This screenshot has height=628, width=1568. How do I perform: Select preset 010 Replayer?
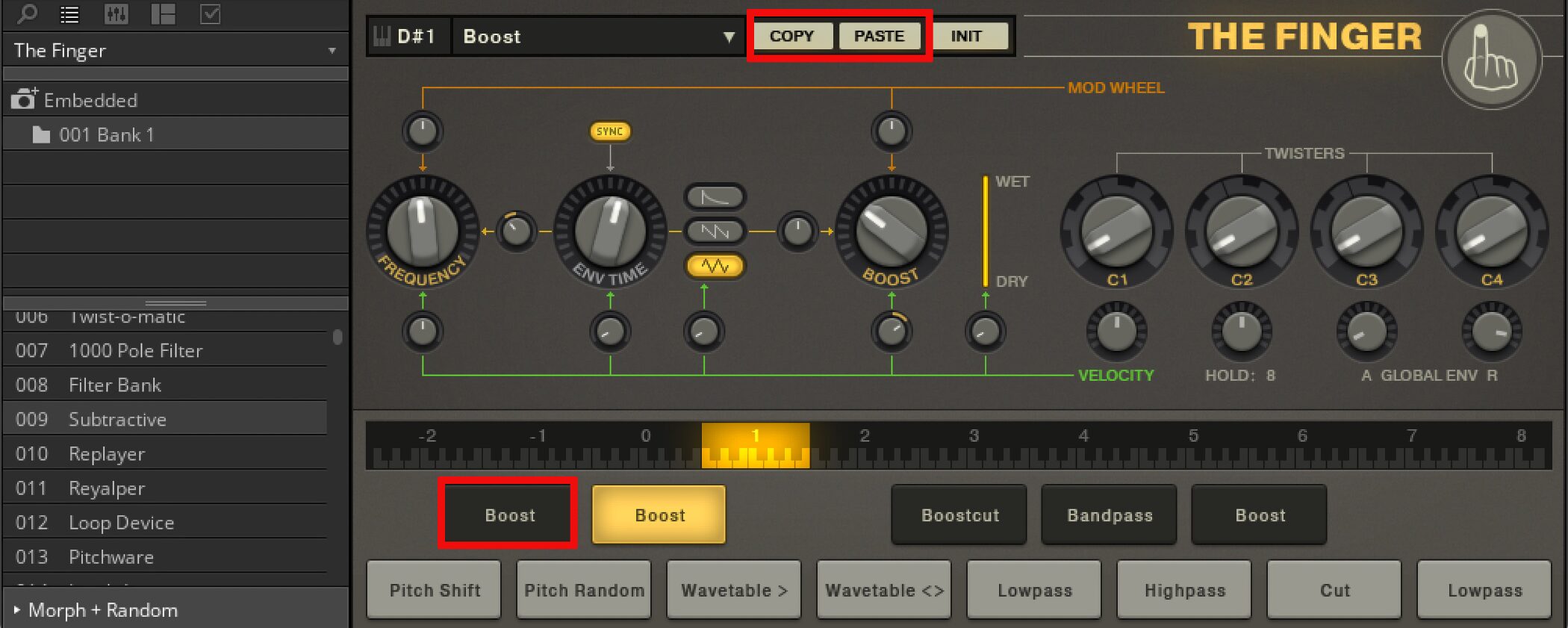click(x=165, y=453)
